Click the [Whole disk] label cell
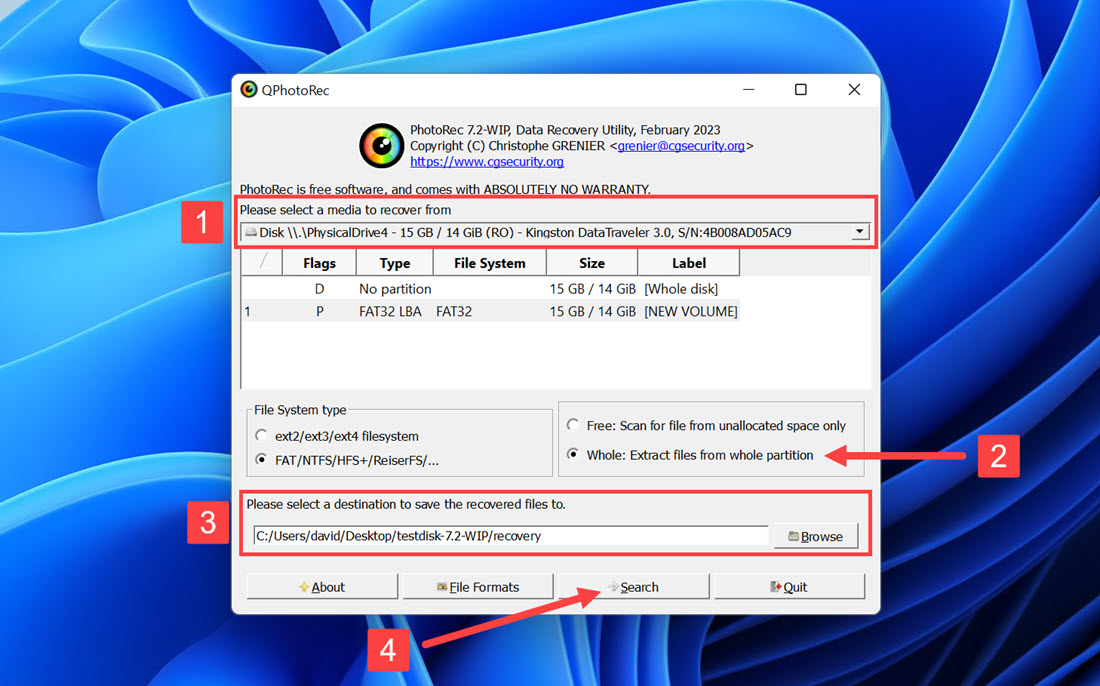This screenshot has width=1100, height=686. 681,289
